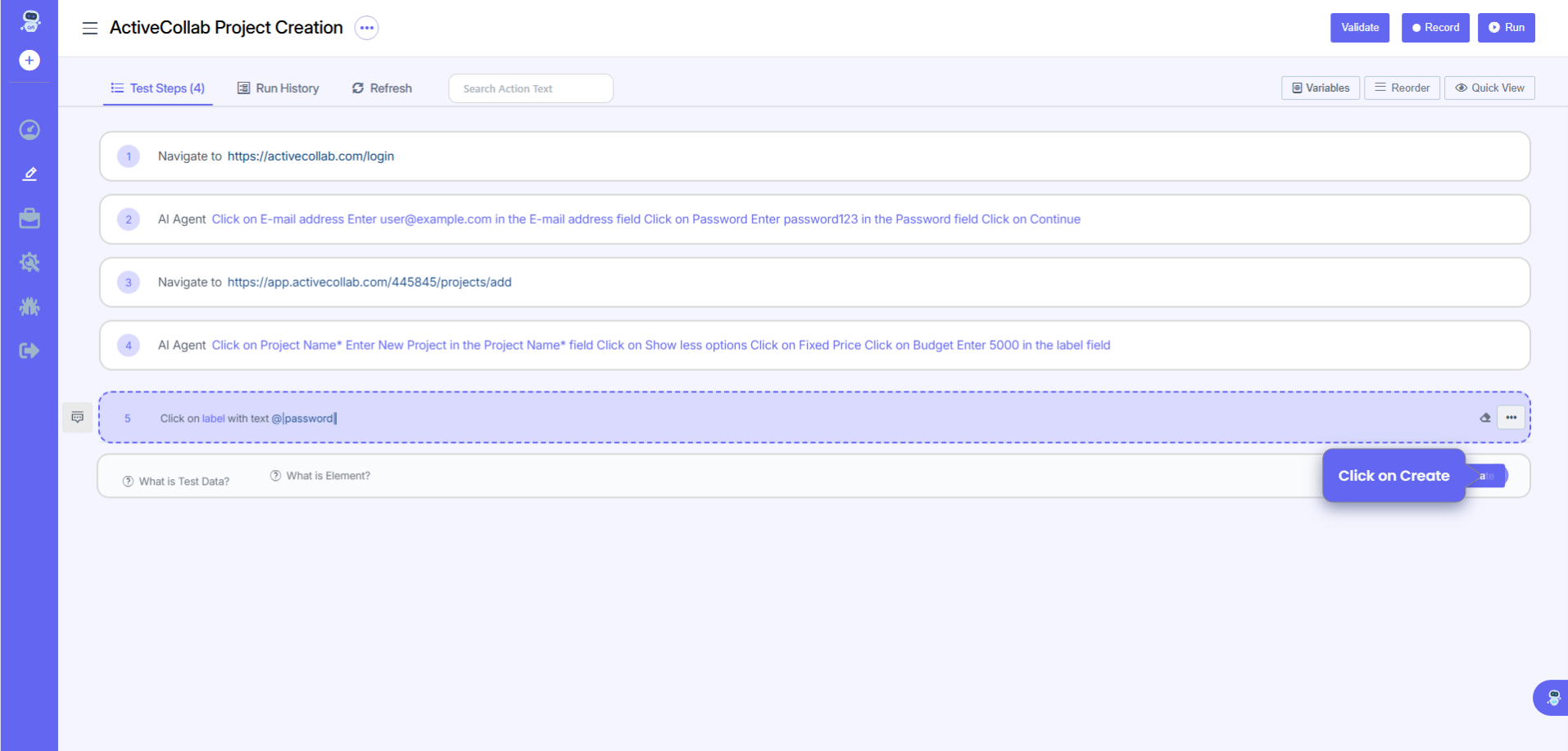
Task: Click the eraser icon on step 5
Action: pyautogui.click(x=1485, y=418)
